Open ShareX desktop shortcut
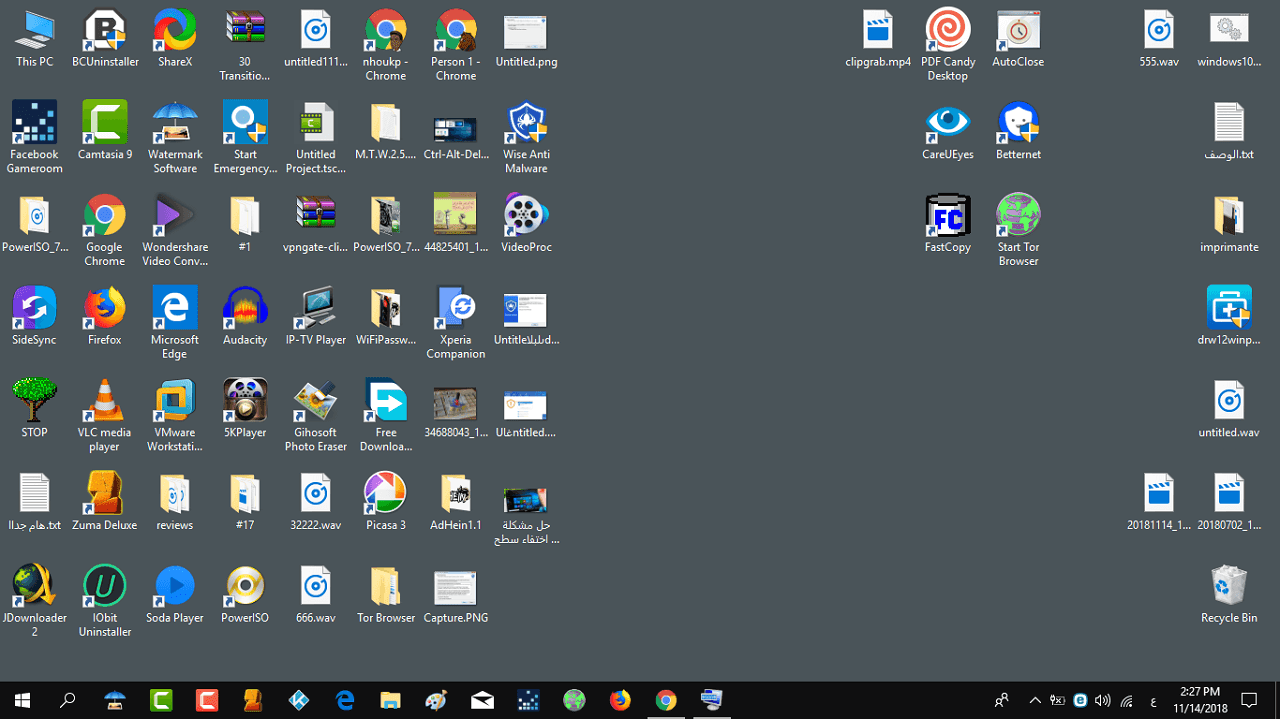Viewport: 1280px width, 719px height. pos(175,39)
